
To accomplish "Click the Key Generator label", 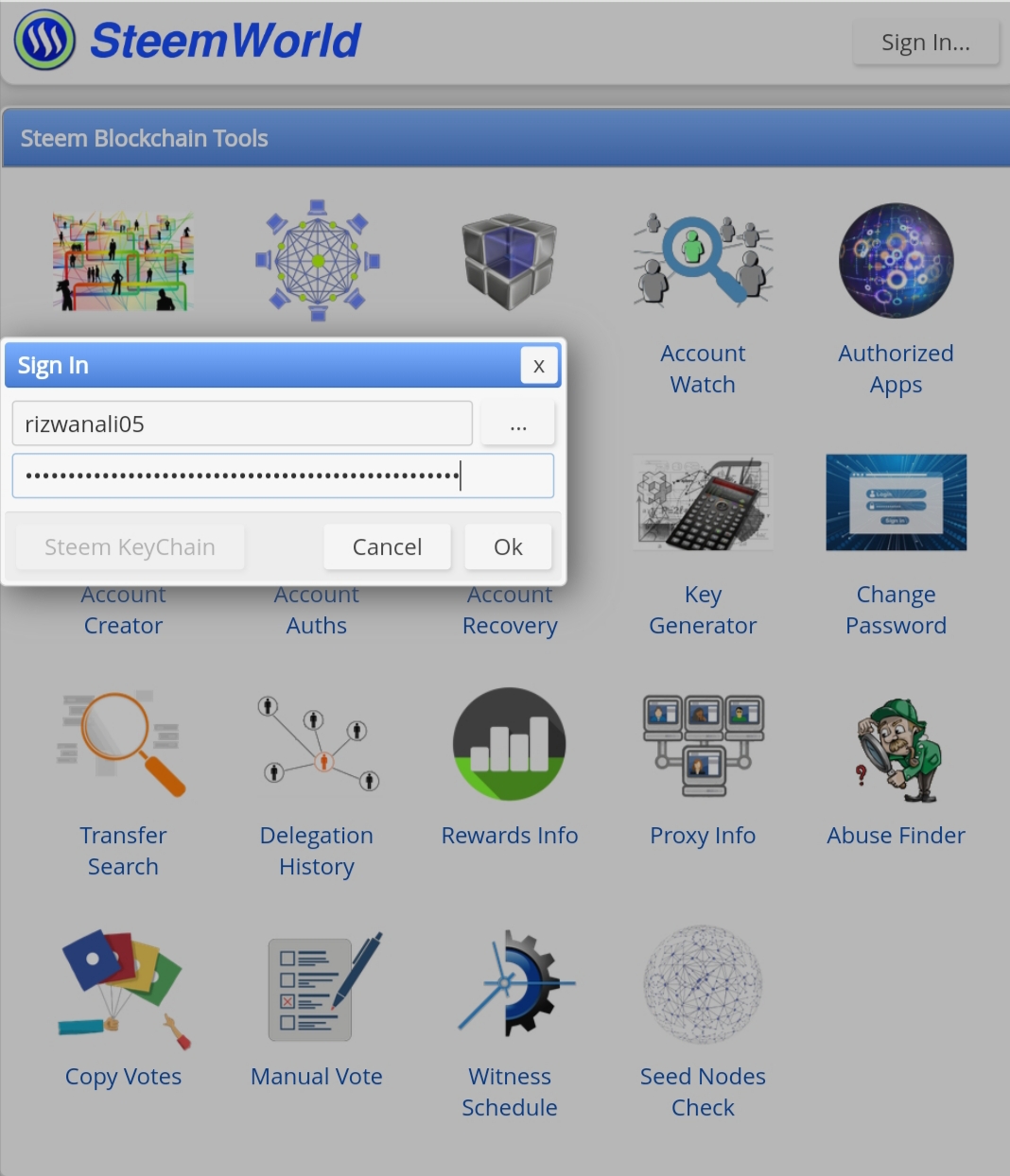I will 703,610.
